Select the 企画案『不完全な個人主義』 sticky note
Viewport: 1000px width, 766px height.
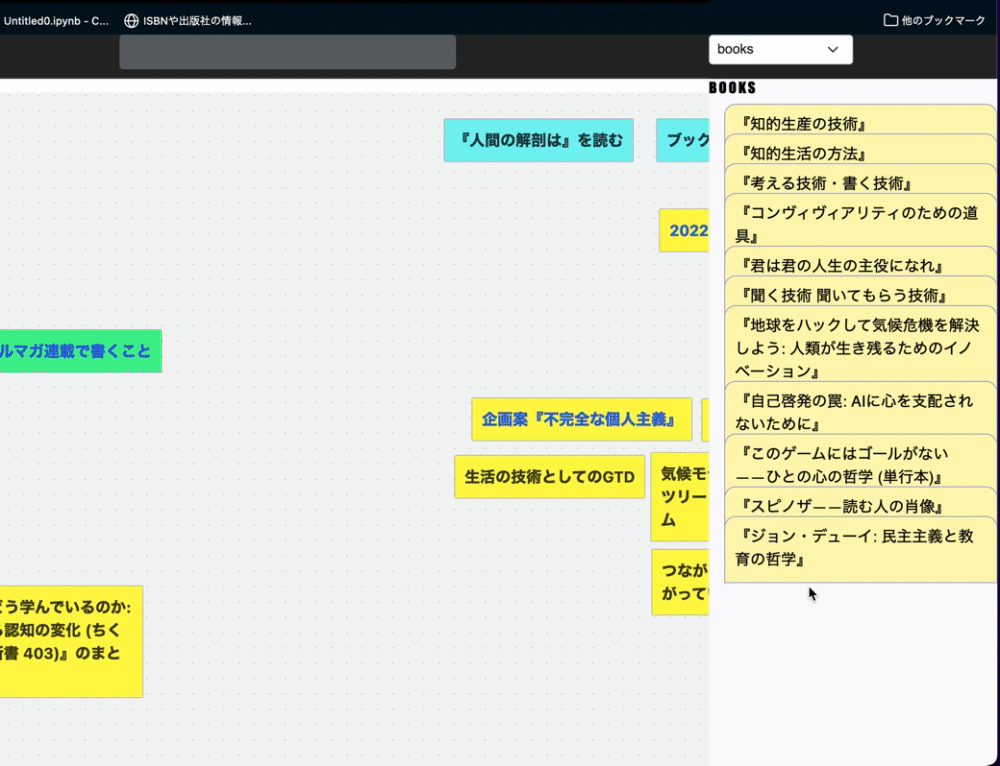click(581, 419)
